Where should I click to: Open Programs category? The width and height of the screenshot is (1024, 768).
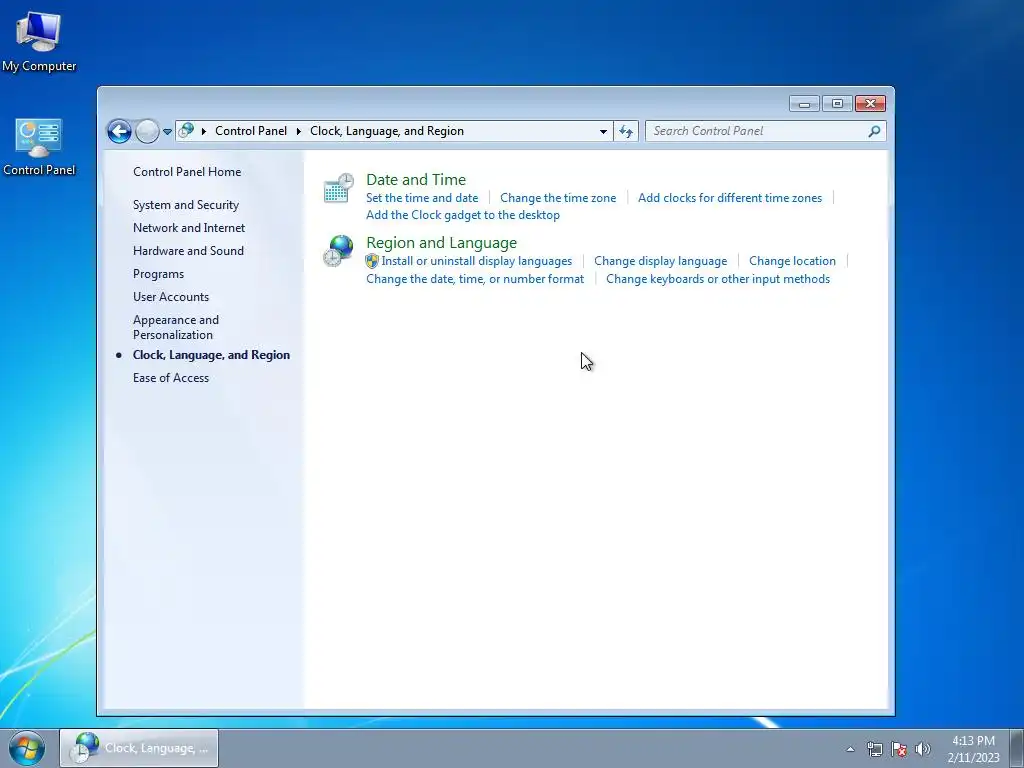click(158, 274)
